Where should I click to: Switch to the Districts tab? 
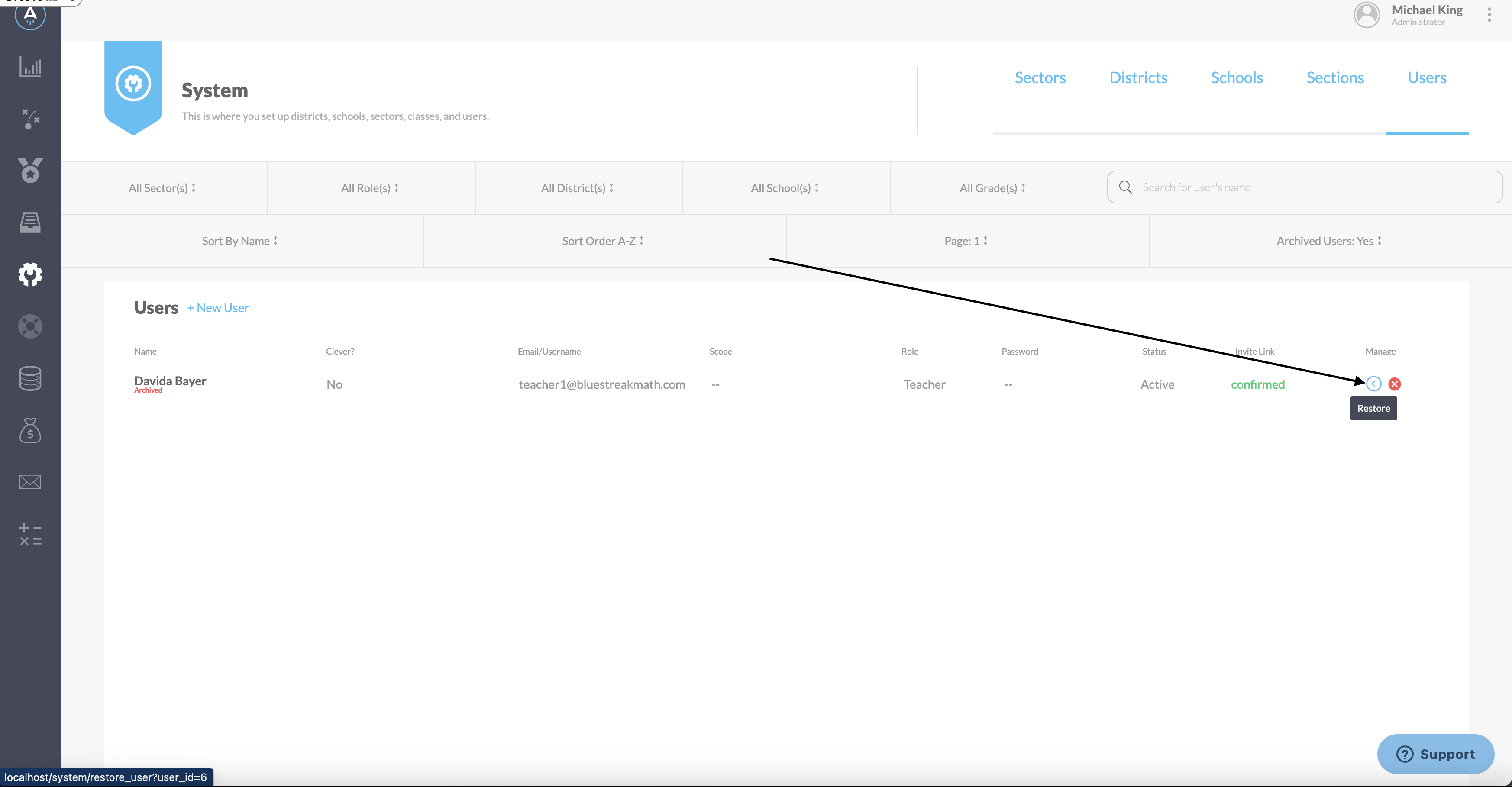1138,77
